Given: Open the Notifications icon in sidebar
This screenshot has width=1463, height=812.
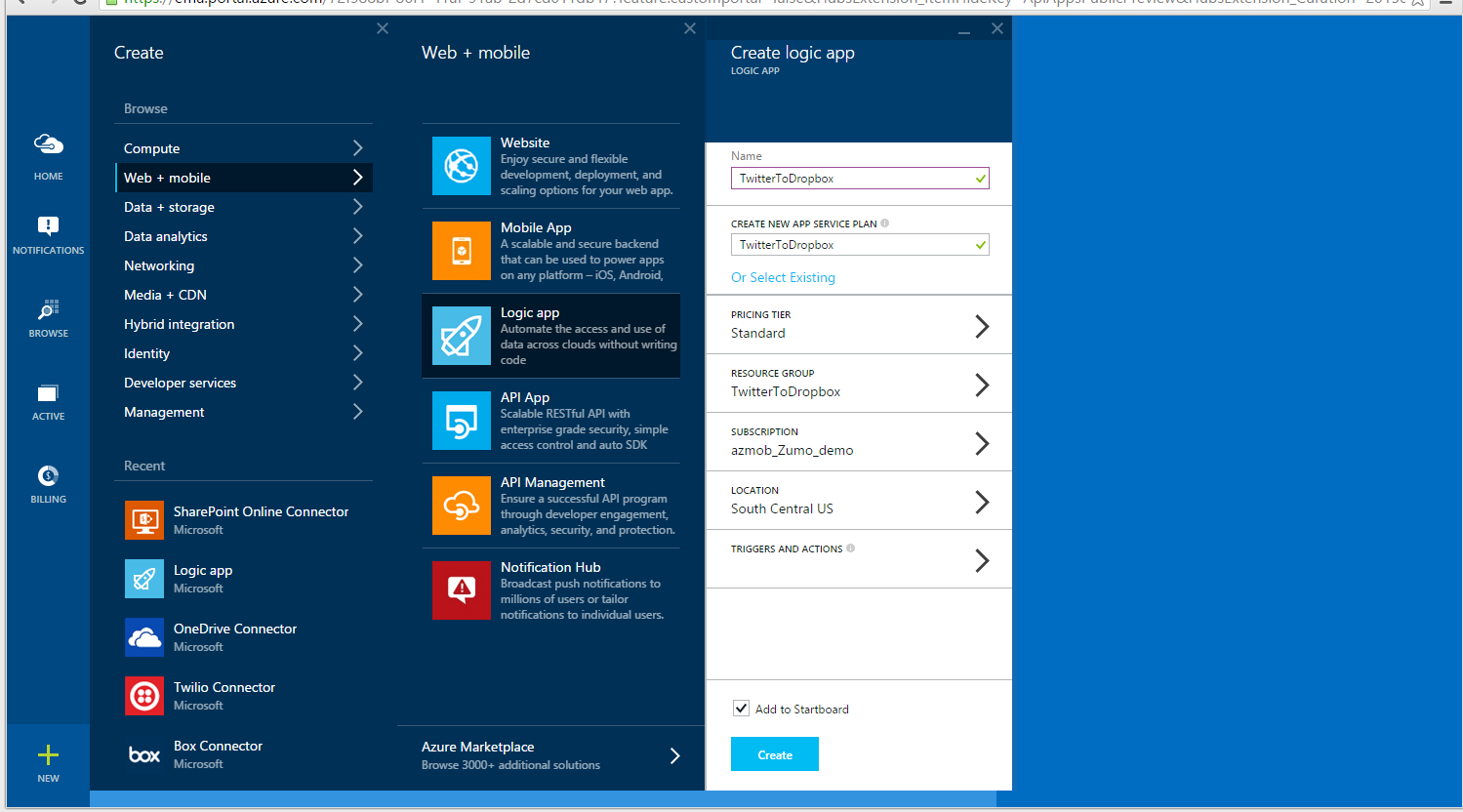Looking at the screenshot, I should click(48, 226).
